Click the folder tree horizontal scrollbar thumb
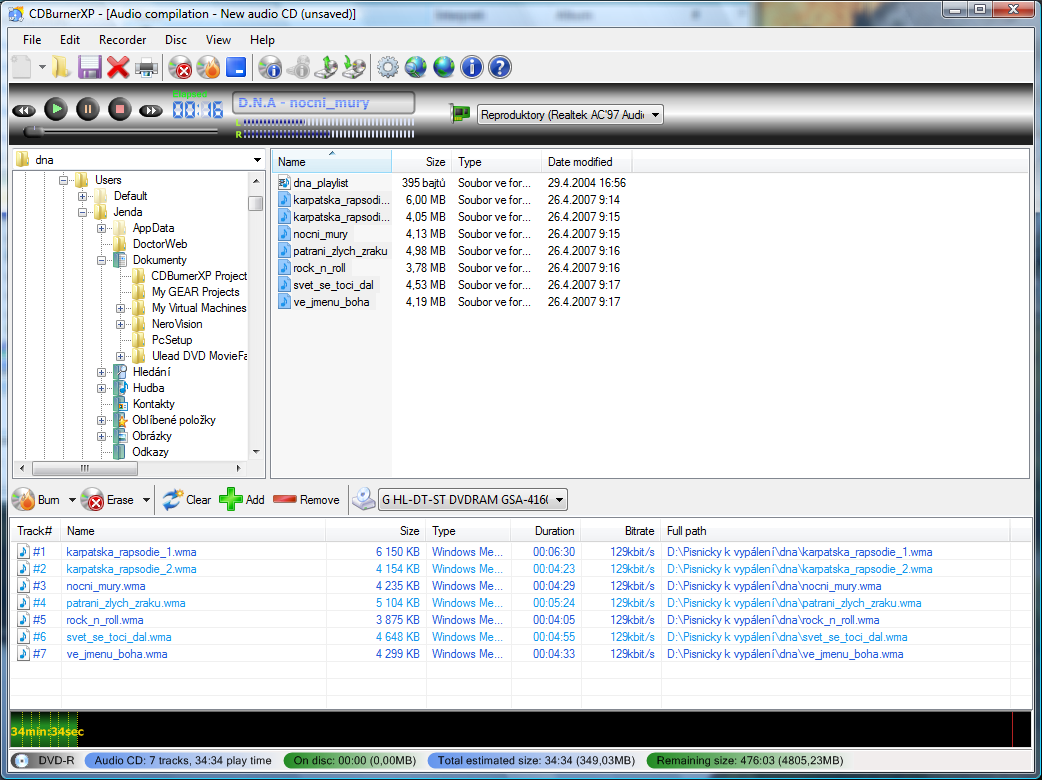This screenshot has height=780, width=1042. (x=84, y=468)
